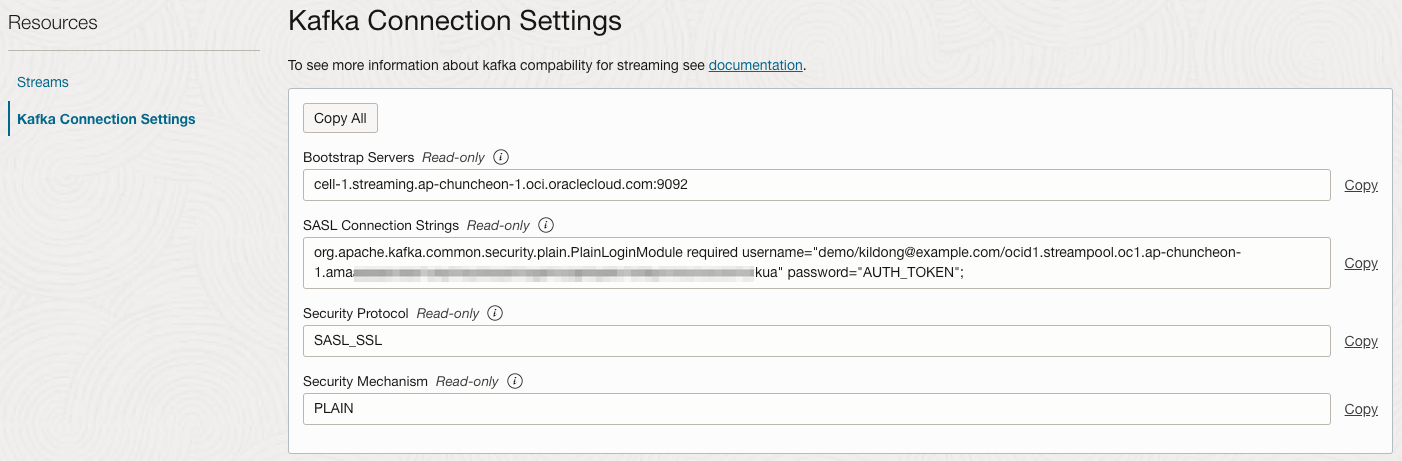The height and width of the screenshot is (461, 1402).
Task: Copy the Security Mechanism value
Action: click(1360, 409)
